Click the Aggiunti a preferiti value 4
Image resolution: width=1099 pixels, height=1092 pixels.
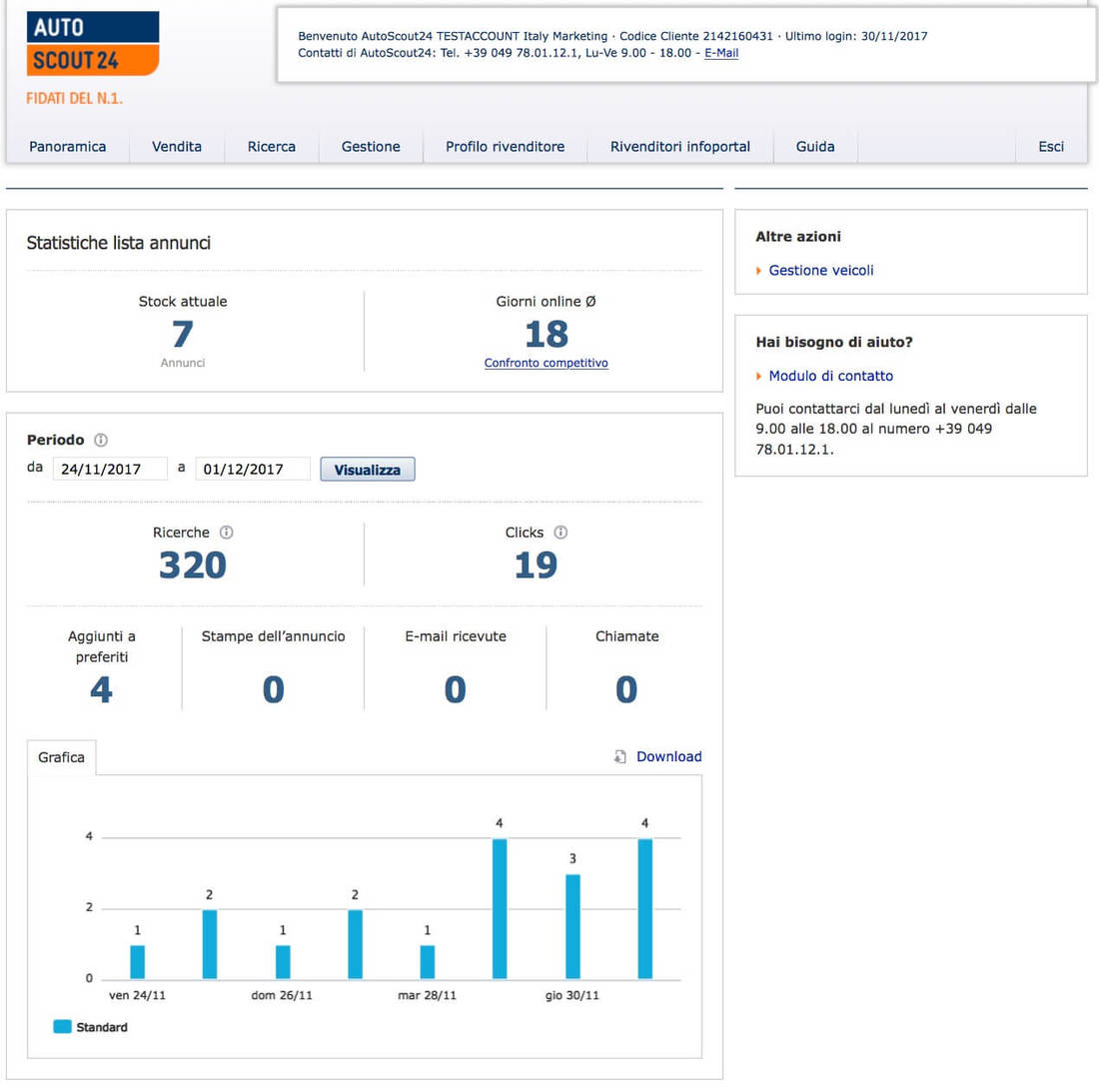102,689
